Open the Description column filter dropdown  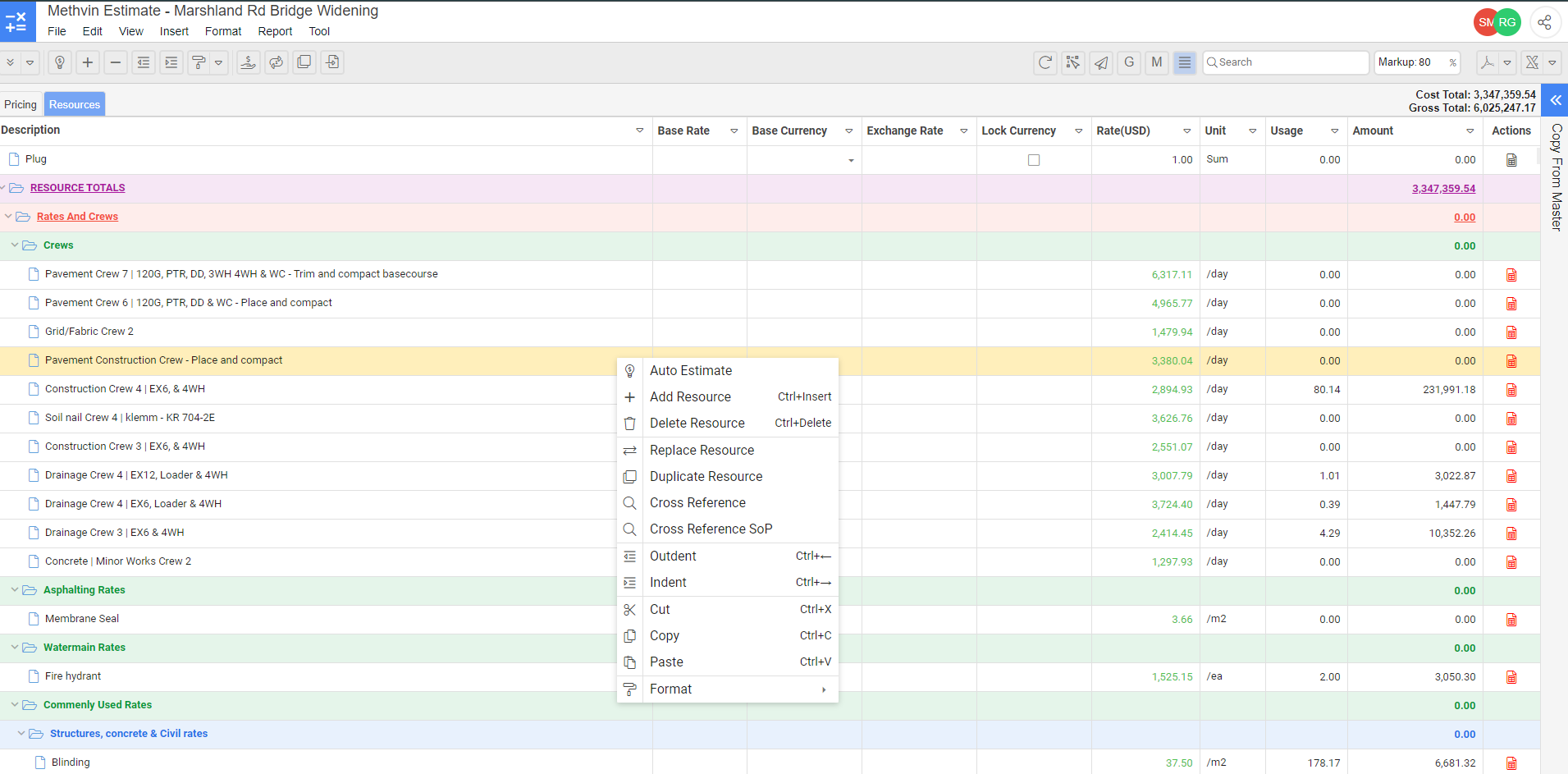(x=639, y=131)
